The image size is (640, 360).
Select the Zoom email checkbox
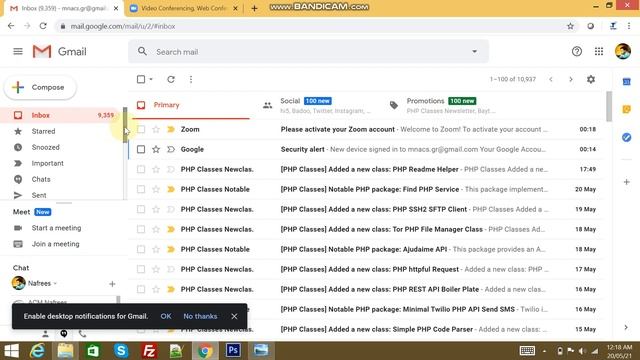[x=141, y=129]
